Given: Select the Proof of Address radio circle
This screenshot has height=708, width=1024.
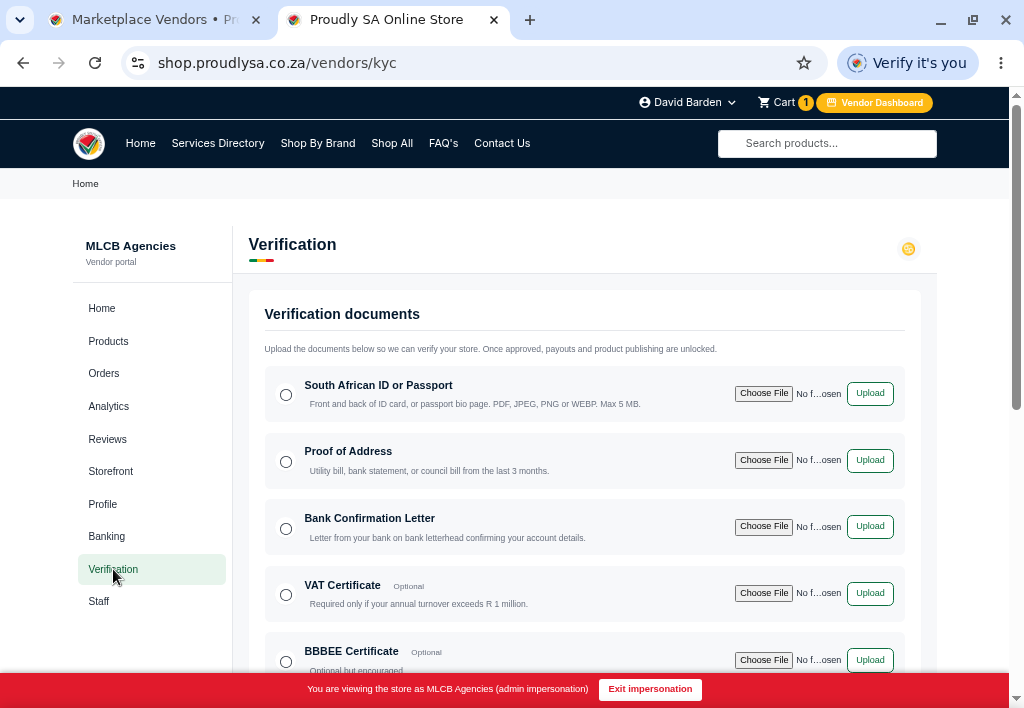Looking at the screenshot, I should click(286, 462).
